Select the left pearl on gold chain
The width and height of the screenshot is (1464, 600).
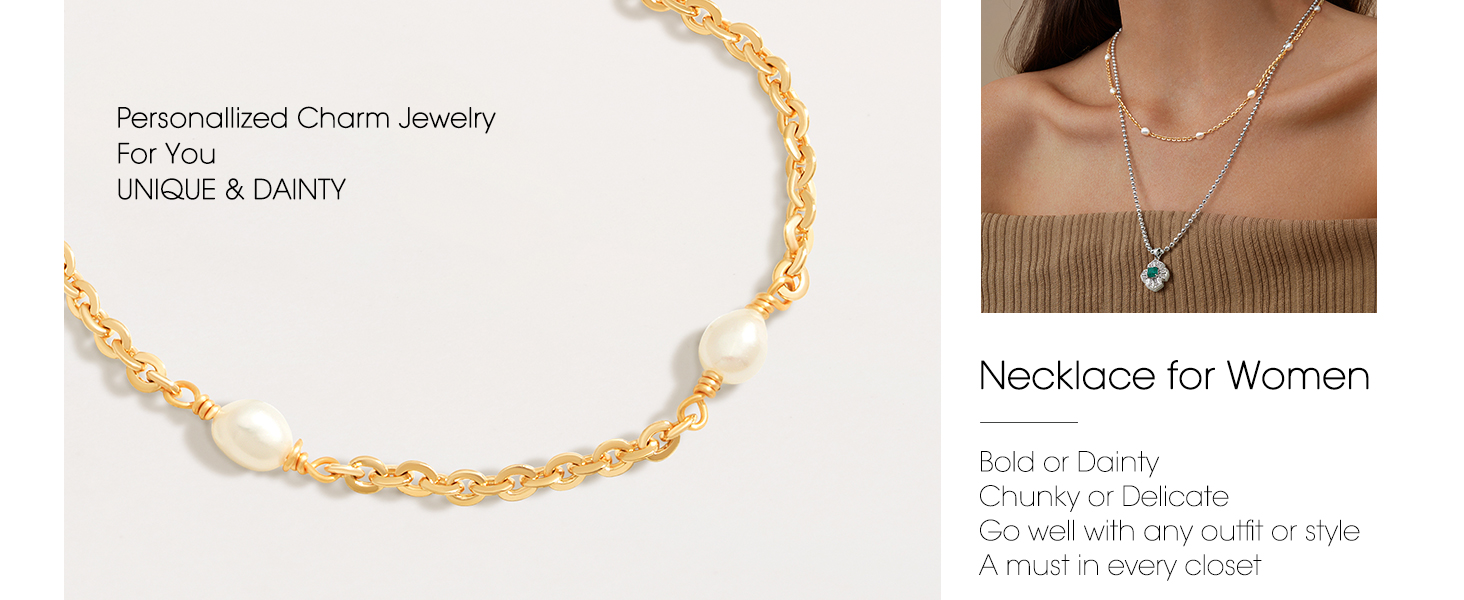(x=250, y=436)
